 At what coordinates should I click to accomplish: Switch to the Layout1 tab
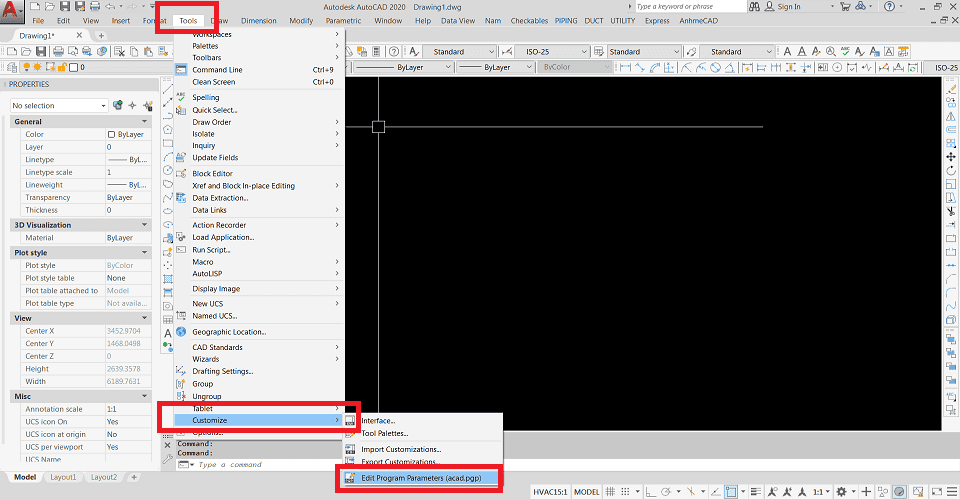63,477
